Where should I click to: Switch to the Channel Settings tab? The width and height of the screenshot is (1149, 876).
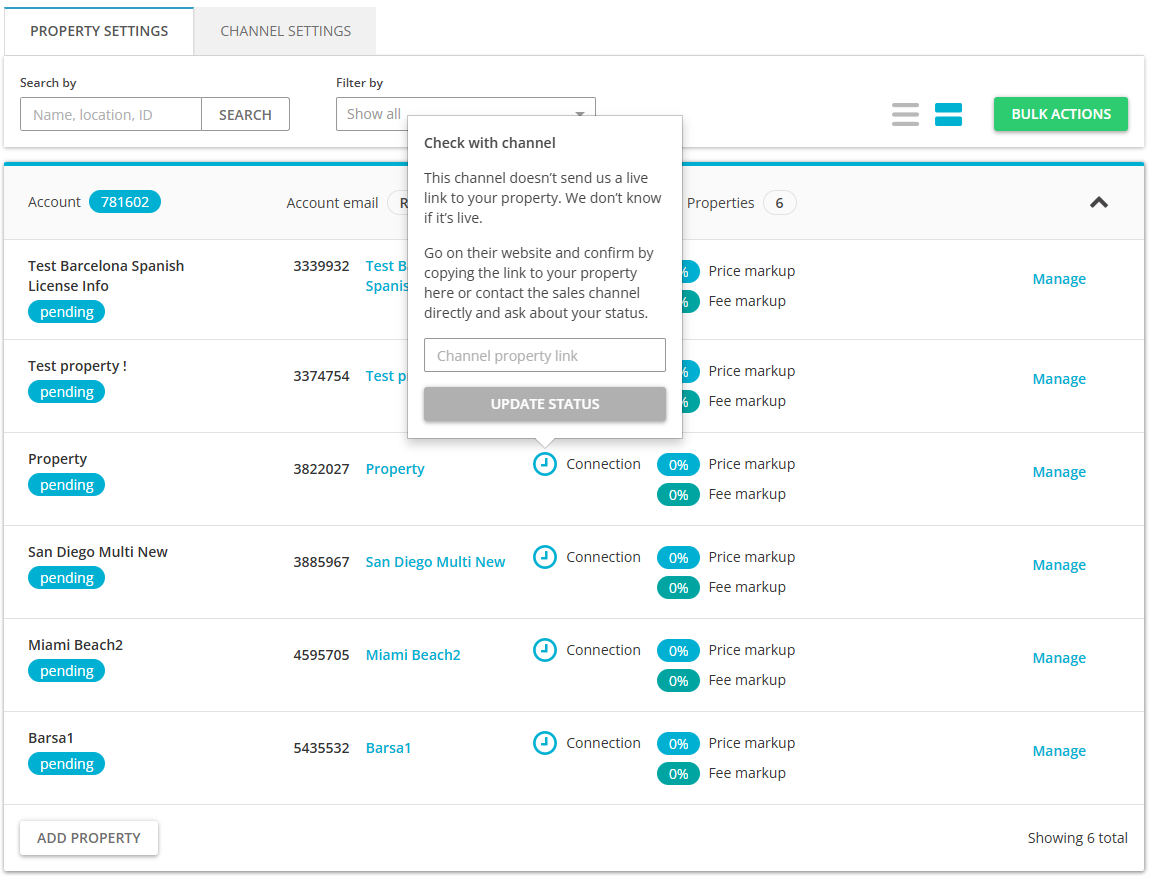tap(285, 32)
